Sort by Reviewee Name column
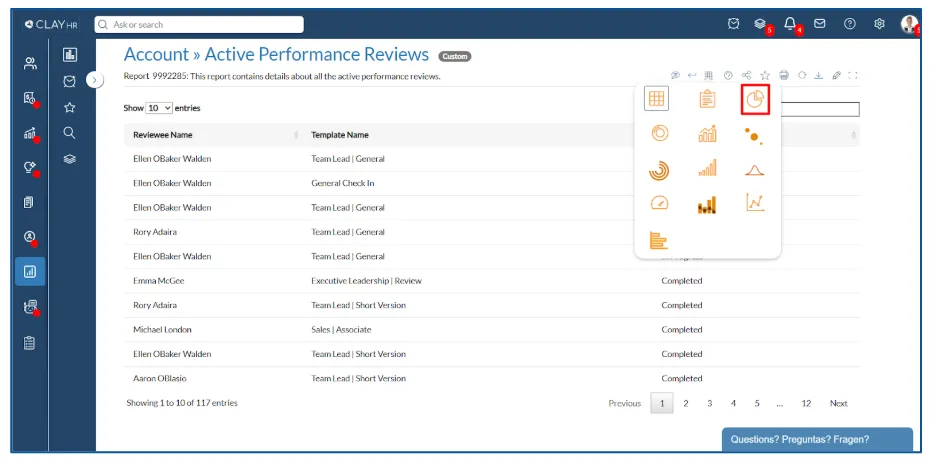Viewport: 931px width, 462px height. (212, 135)
